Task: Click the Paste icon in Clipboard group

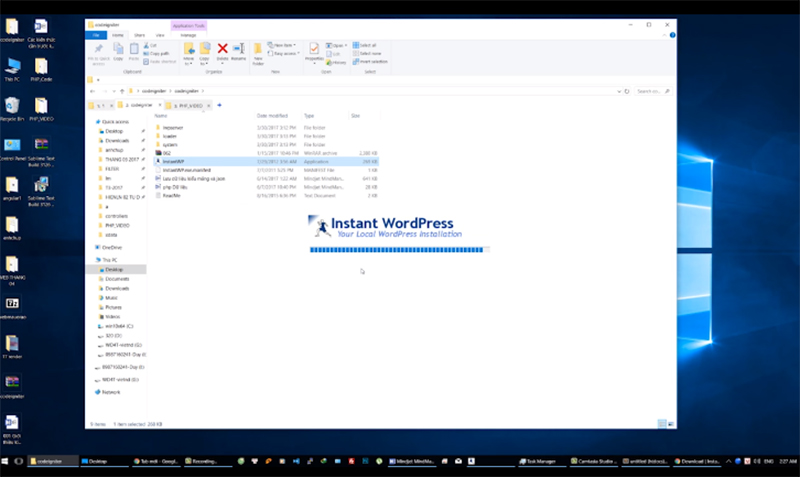Action: click(134, 50)
